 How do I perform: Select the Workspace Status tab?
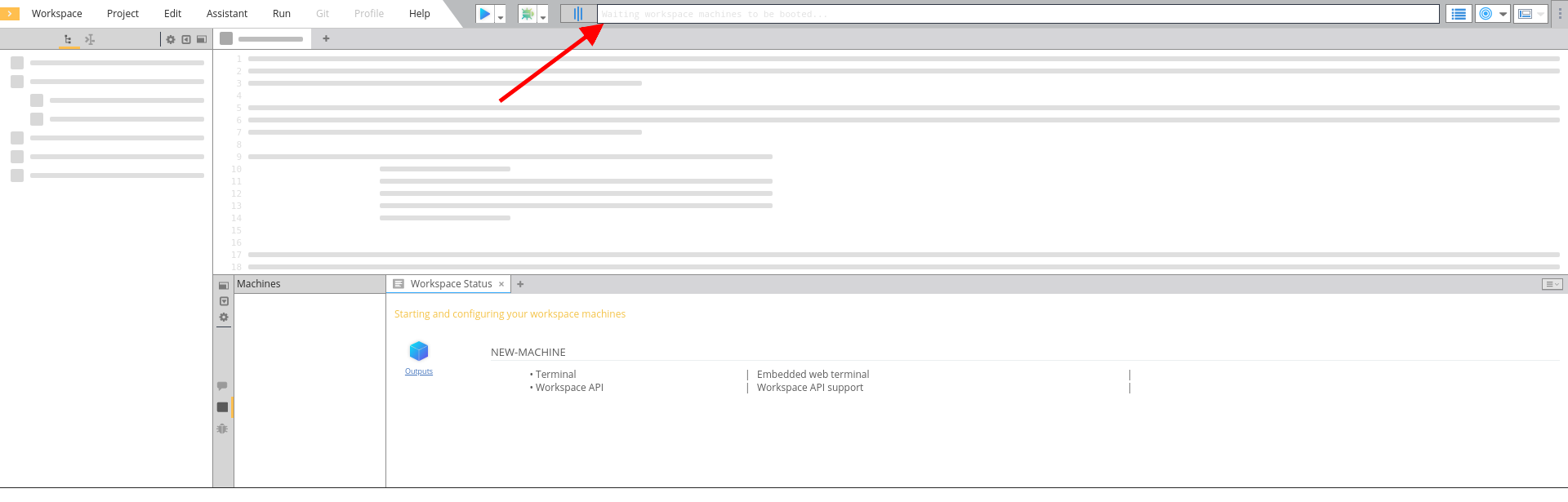pyautogui.click(x=450, y=284)
